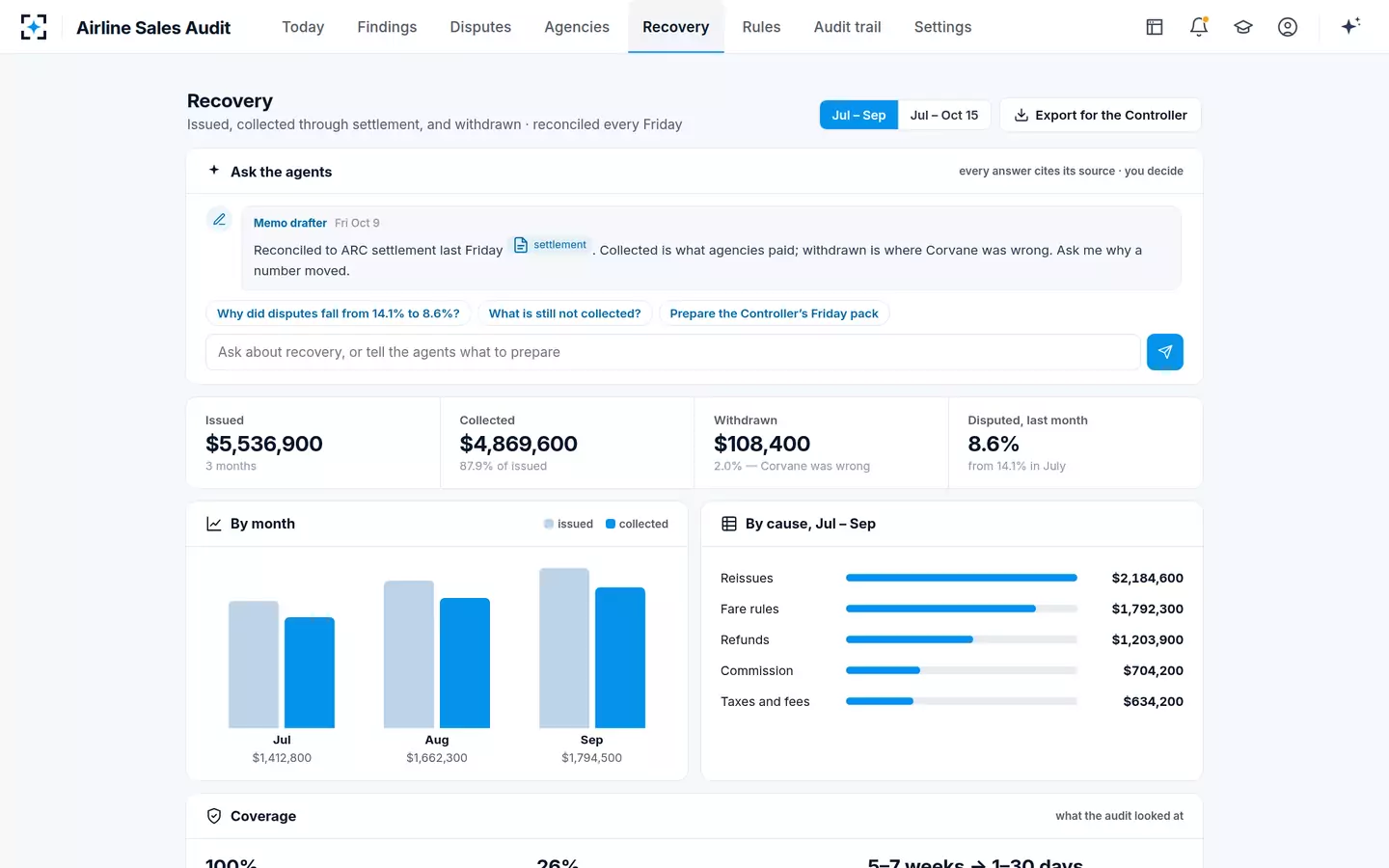Click the Coverage shield icon
This screenshot has height=868, width=1389.
coord(214,816)
